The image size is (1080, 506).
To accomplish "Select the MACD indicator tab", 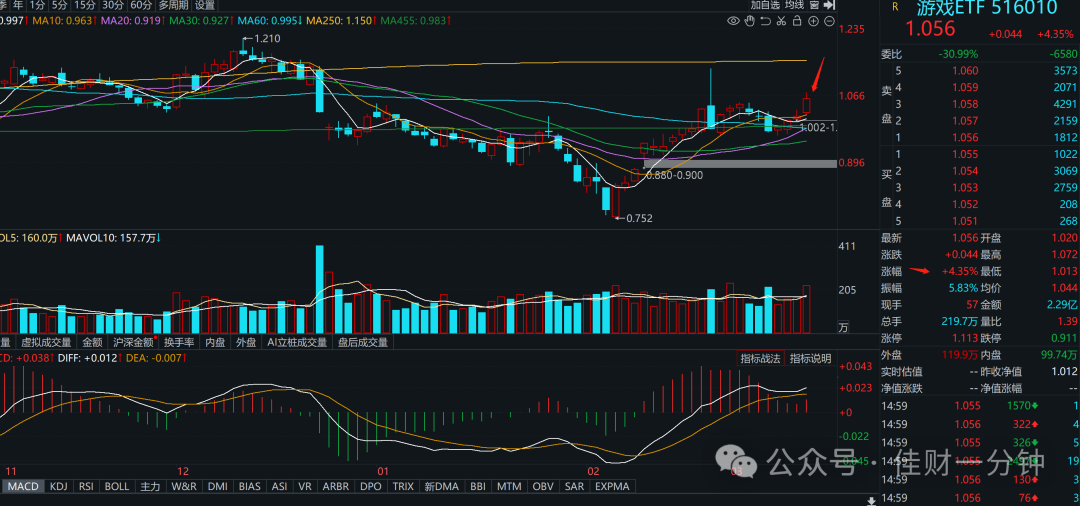I will click(x=23, y=486).
